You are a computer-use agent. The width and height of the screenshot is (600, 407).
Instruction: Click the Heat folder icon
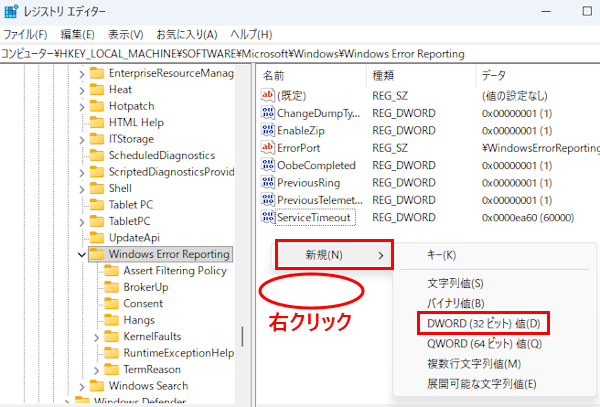[x=97, y=90]
